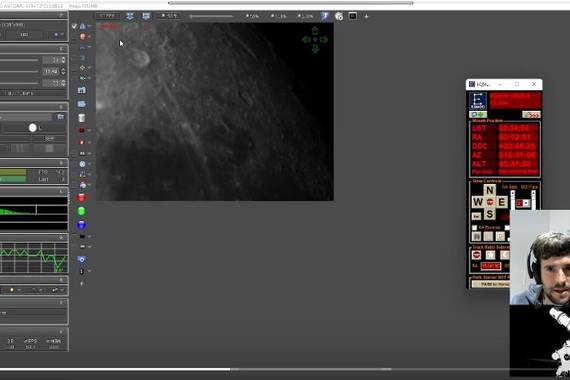Slew north with EQMOD N button

[490, 190]
